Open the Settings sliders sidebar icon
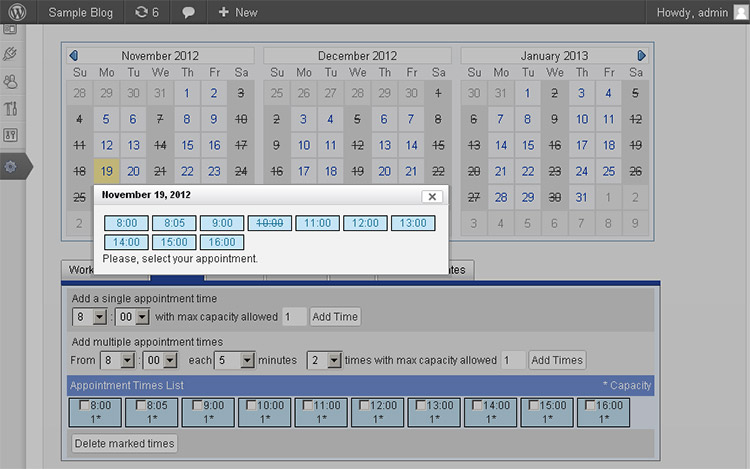 pos(10,135)
